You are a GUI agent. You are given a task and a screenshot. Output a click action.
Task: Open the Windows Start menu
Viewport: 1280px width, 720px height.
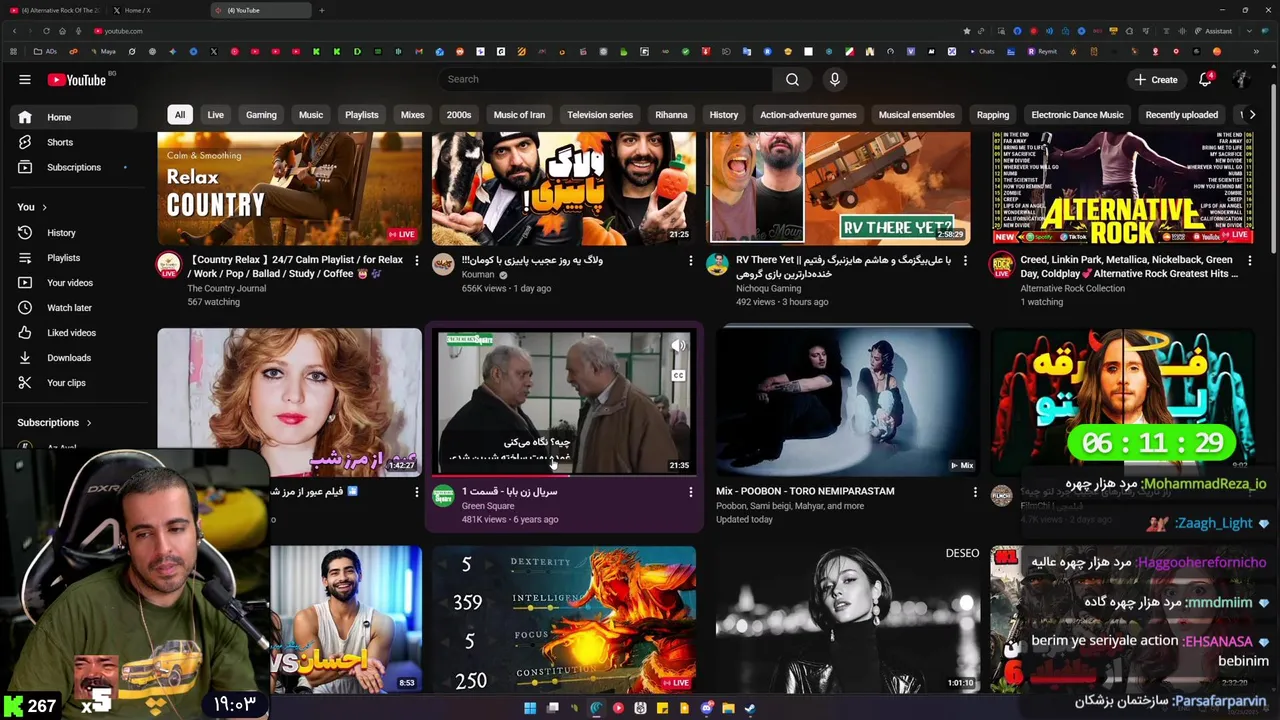[x=530, y=708]
